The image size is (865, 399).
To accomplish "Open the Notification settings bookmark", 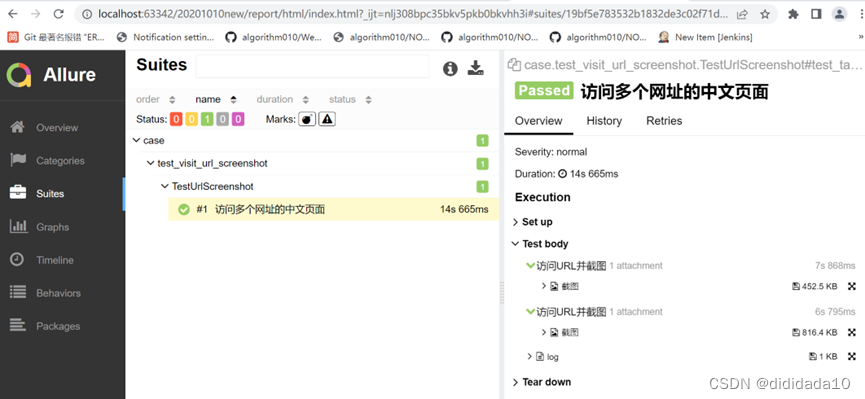I will point(165,37).
